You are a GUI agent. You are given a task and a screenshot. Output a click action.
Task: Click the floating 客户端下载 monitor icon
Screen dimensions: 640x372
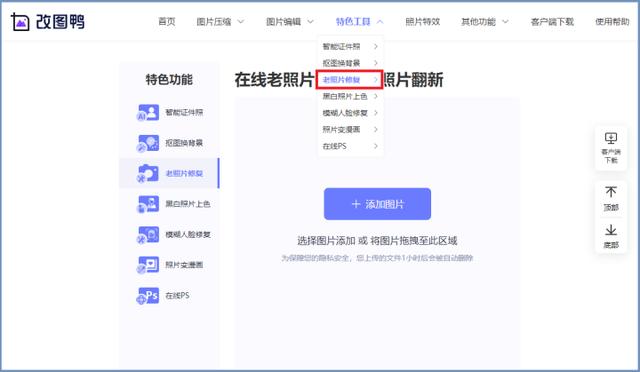[611, 138]
